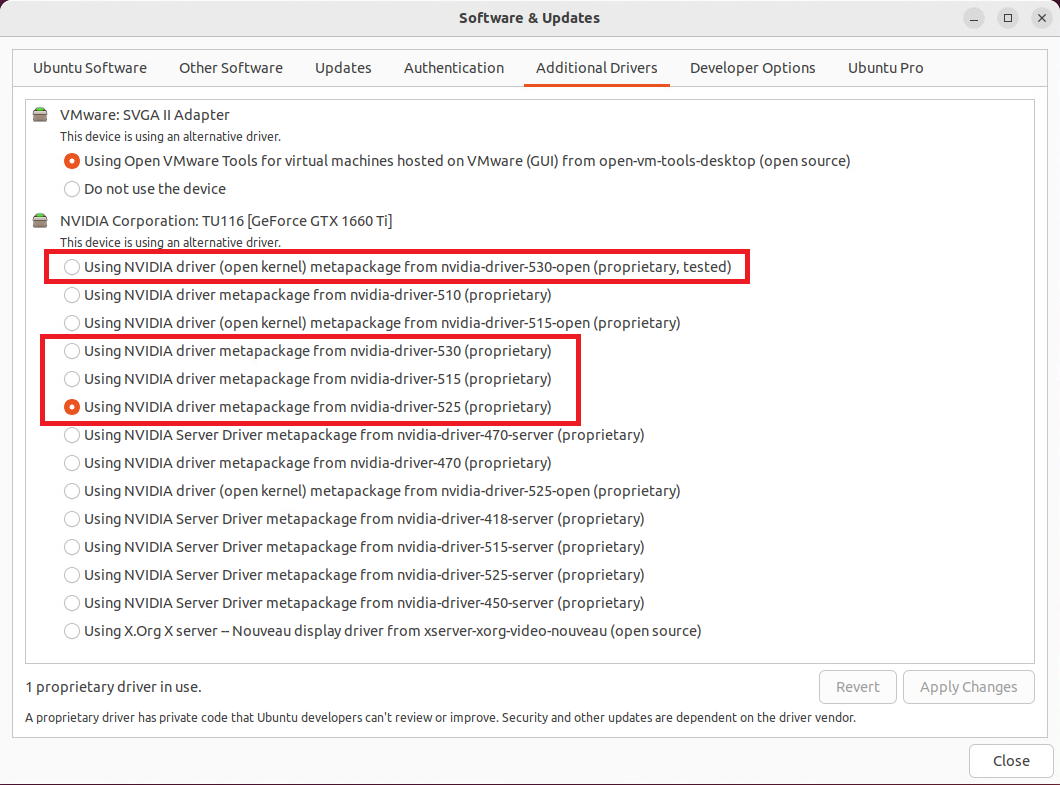1060x785 pixels.
Task: Maximize the Software & Updates window
Action: tap(1008, 18)
